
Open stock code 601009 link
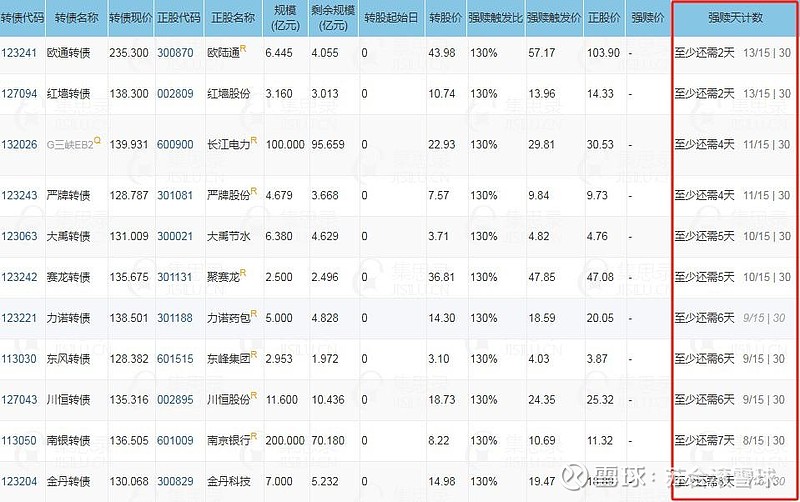[x=175, y=441]
